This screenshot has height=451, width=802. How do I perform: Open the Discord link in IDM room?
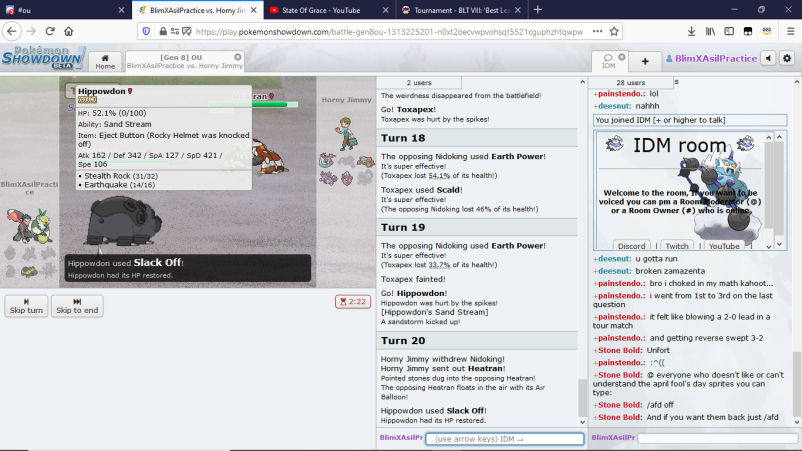tap(632, 245)
